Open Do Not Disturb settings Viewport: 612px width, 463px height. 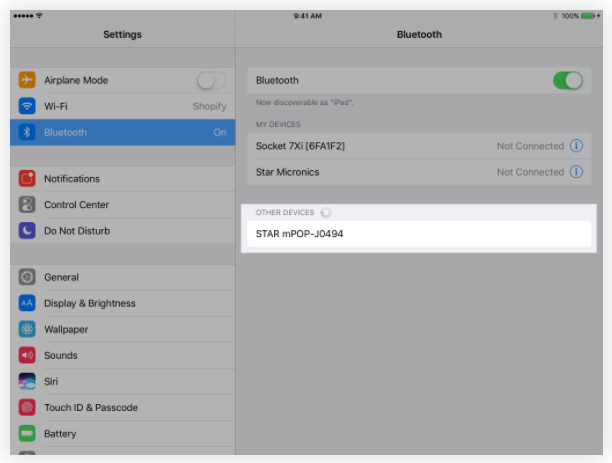click(x=123, y=231)
